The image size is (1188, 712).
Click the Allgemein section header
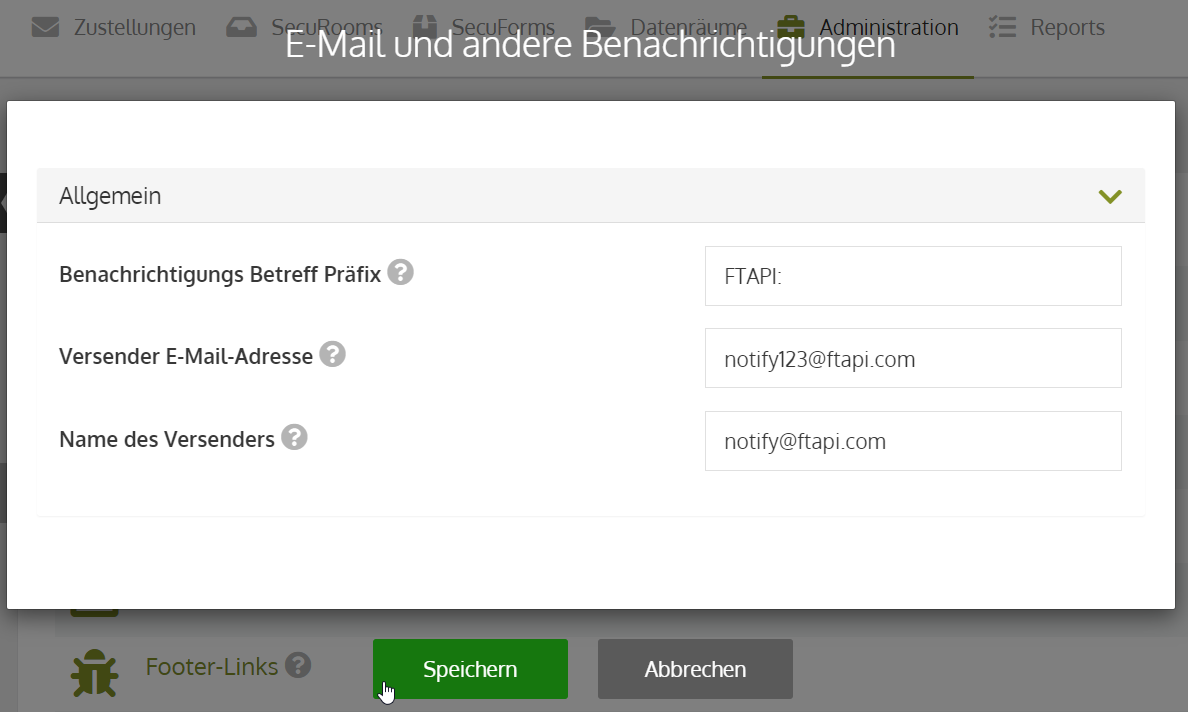tap(591, 195)
